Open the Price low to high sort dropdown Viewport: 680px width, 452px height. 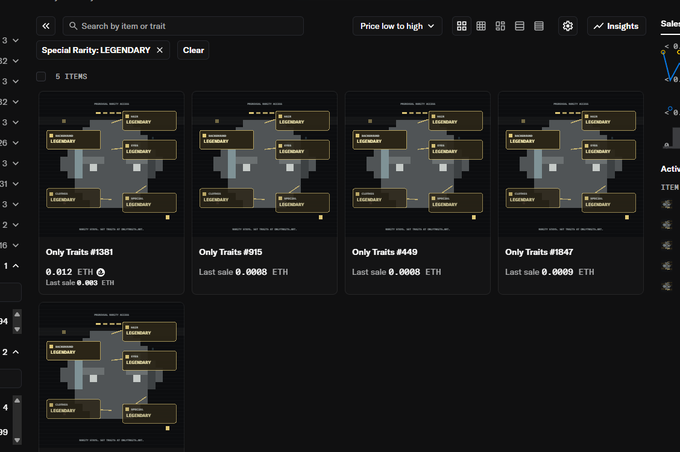tap(397, 26)
